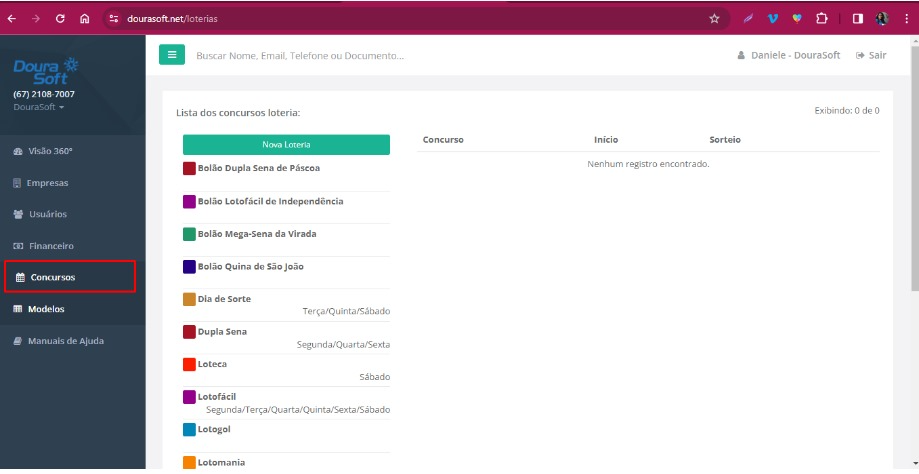The image size is (919, 474).
Task: Click the Nova Loteria button
Action: (285, 145)
